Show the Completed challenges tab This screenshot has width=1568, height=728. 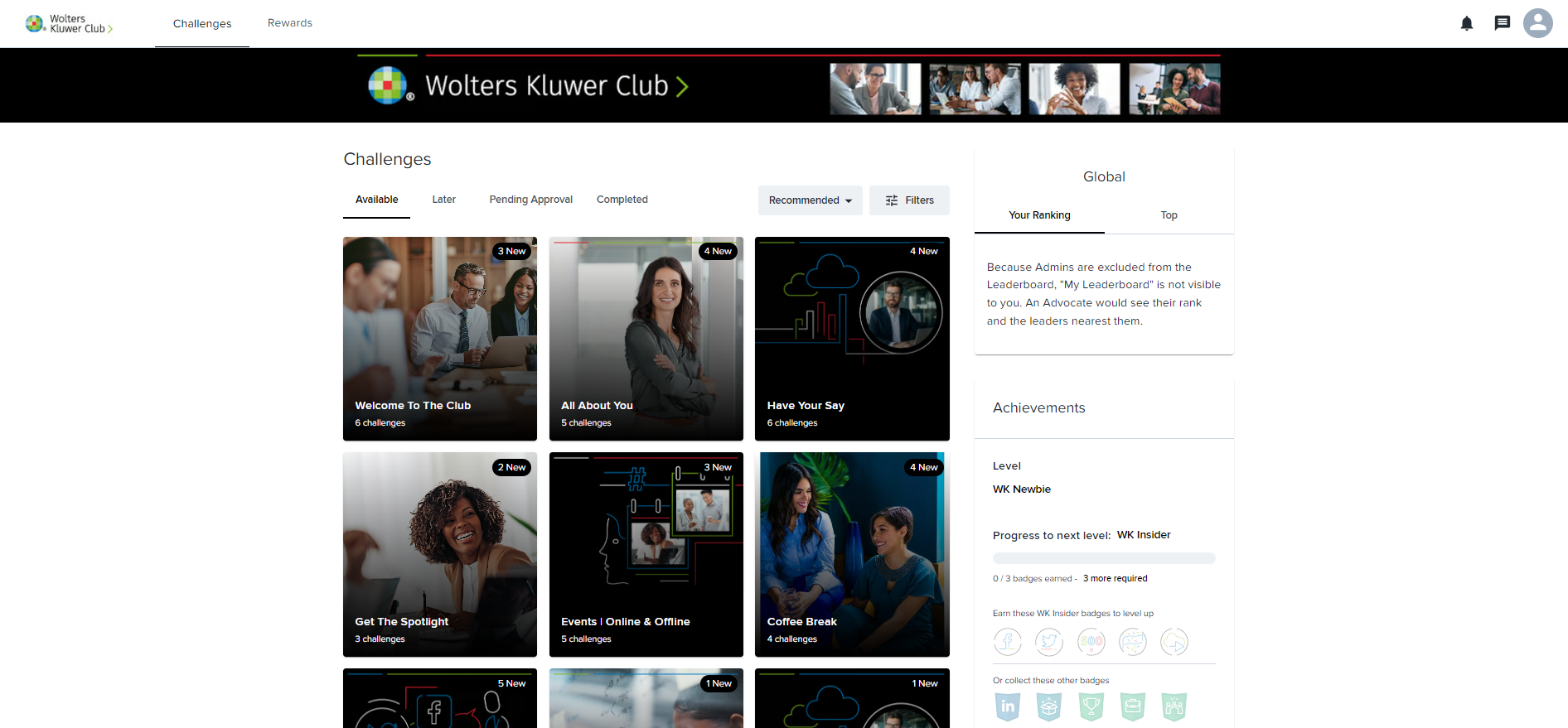pos(622,200)
